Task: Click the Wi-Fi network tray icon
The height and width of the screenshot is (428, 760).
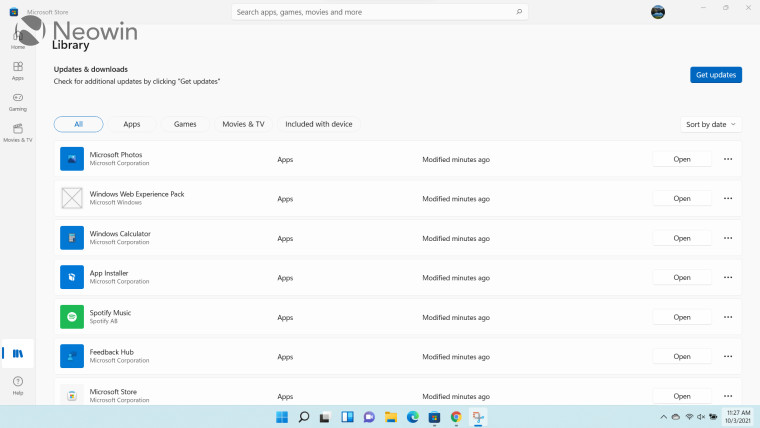Action: (689, 417)
